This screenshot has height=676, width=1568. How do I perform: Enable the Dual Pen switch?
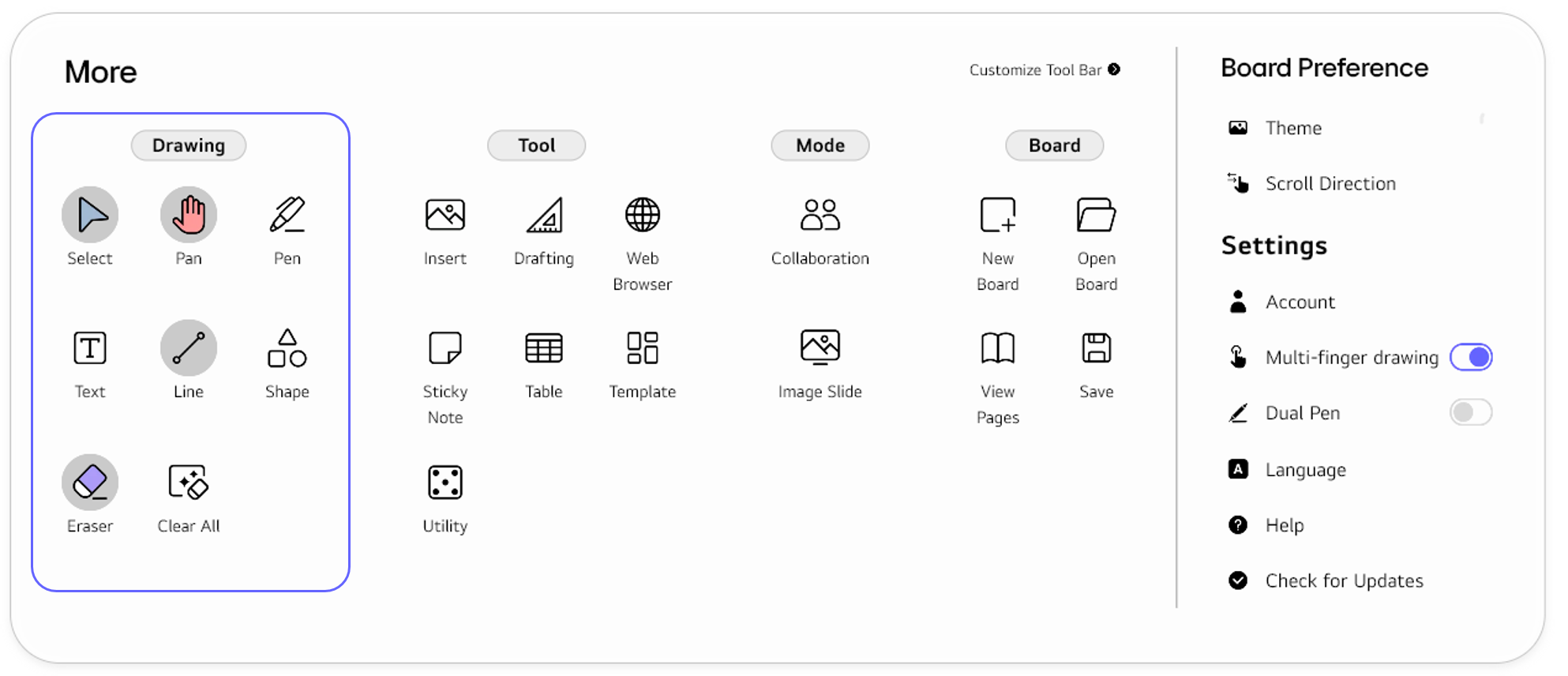tap(1471, 412)
